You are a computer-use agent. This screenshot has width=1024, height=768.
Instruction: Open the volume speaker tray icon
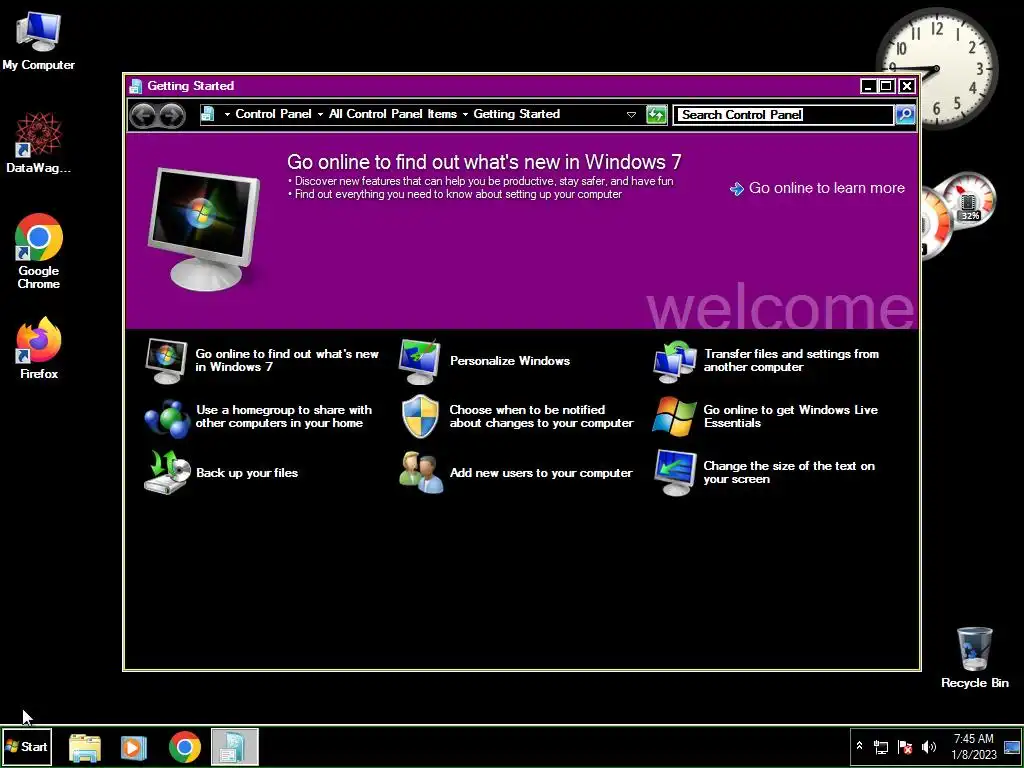click(928, 747)
